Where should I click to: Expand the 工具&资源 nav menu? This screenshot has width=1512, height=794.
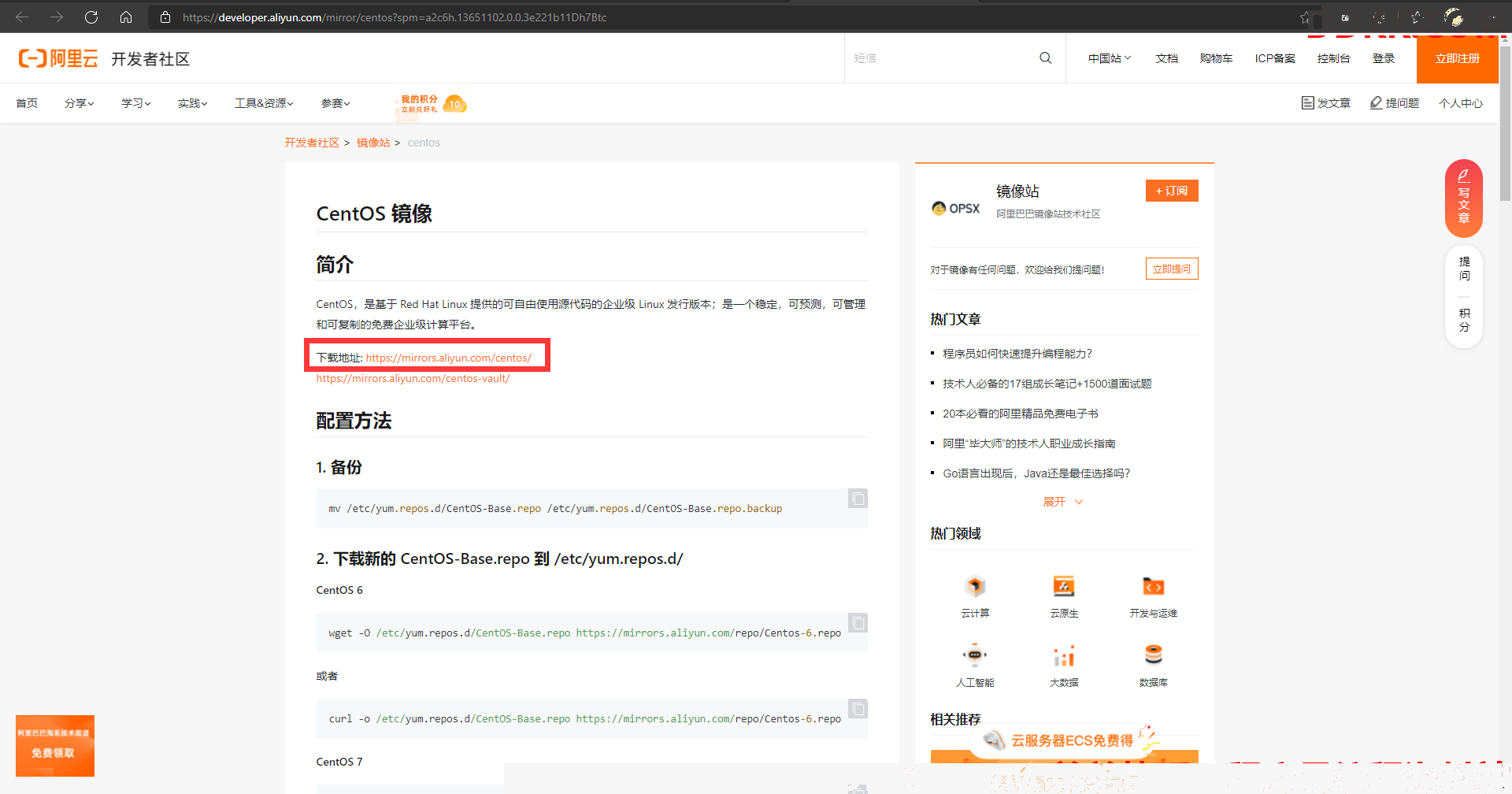(264, 103)
